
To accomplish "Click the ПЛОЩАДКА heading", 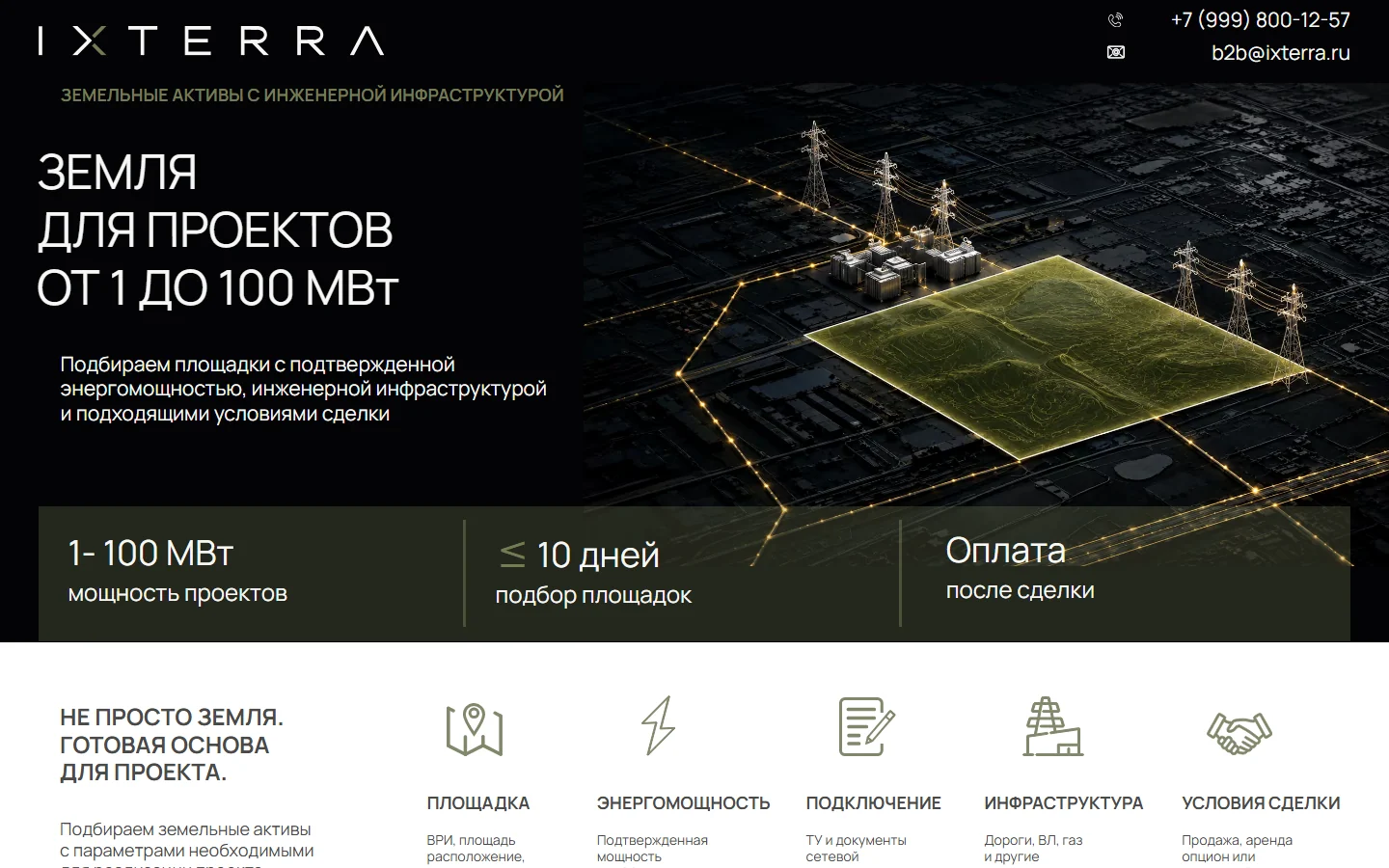I will click(x=478, y=803).
